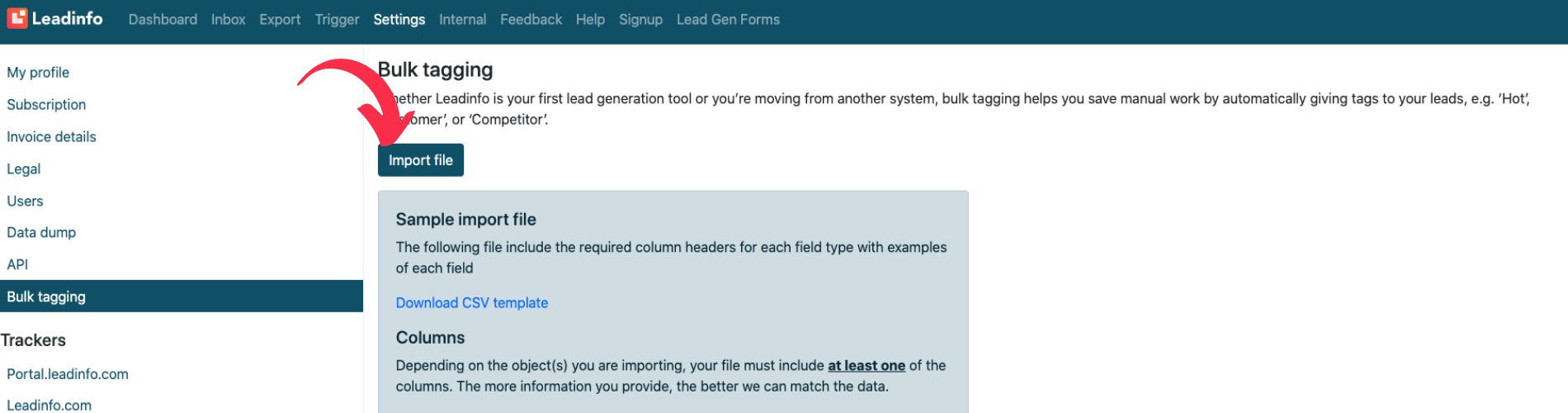
Task: Click the Trackers sidebar heading
Action: (33, 340)
